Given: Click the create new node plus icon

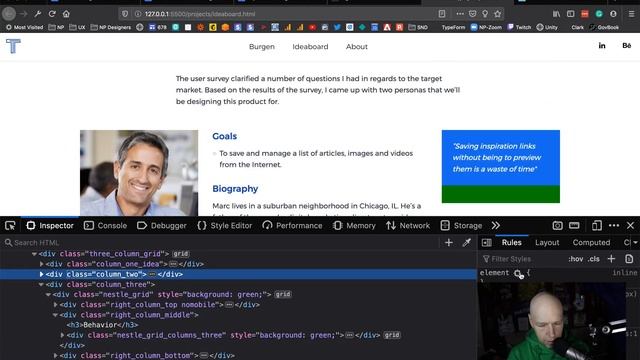Looking at the screenshot, I should click(449, 242).
